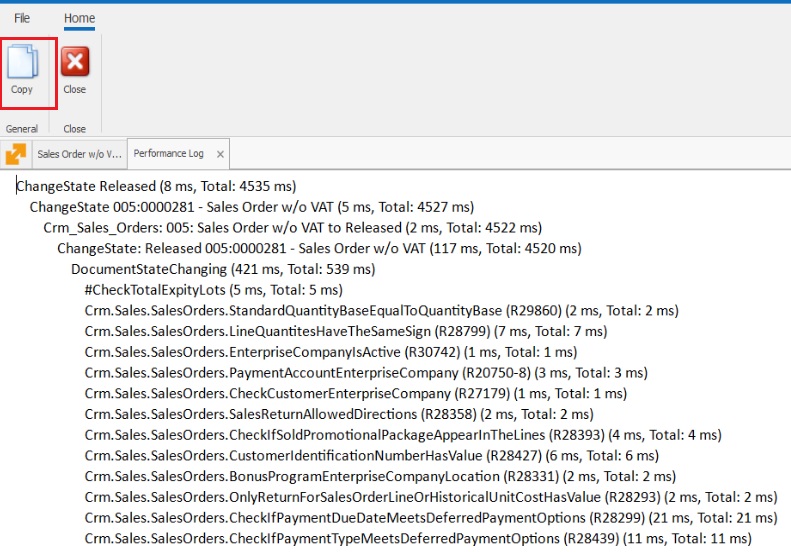This screenshot has height=552, width=791.
Task: Click the red Close icon in the ribbon
Action: point(75,62)
